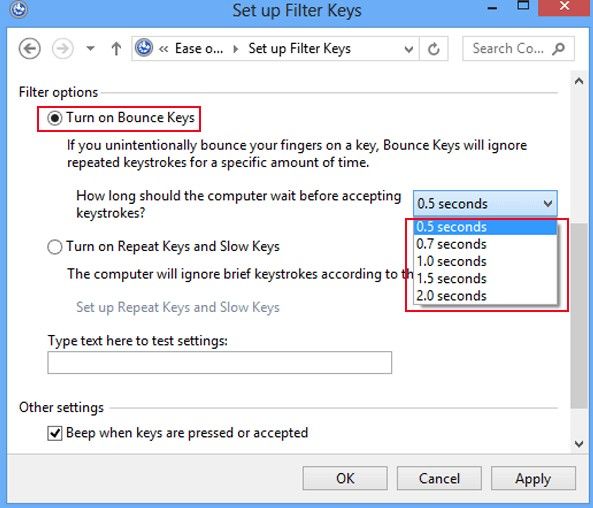Open Set up Repeat Keys and Slow Keys link
The height and width of the screenshot is (508, 593).
point(178,307)
